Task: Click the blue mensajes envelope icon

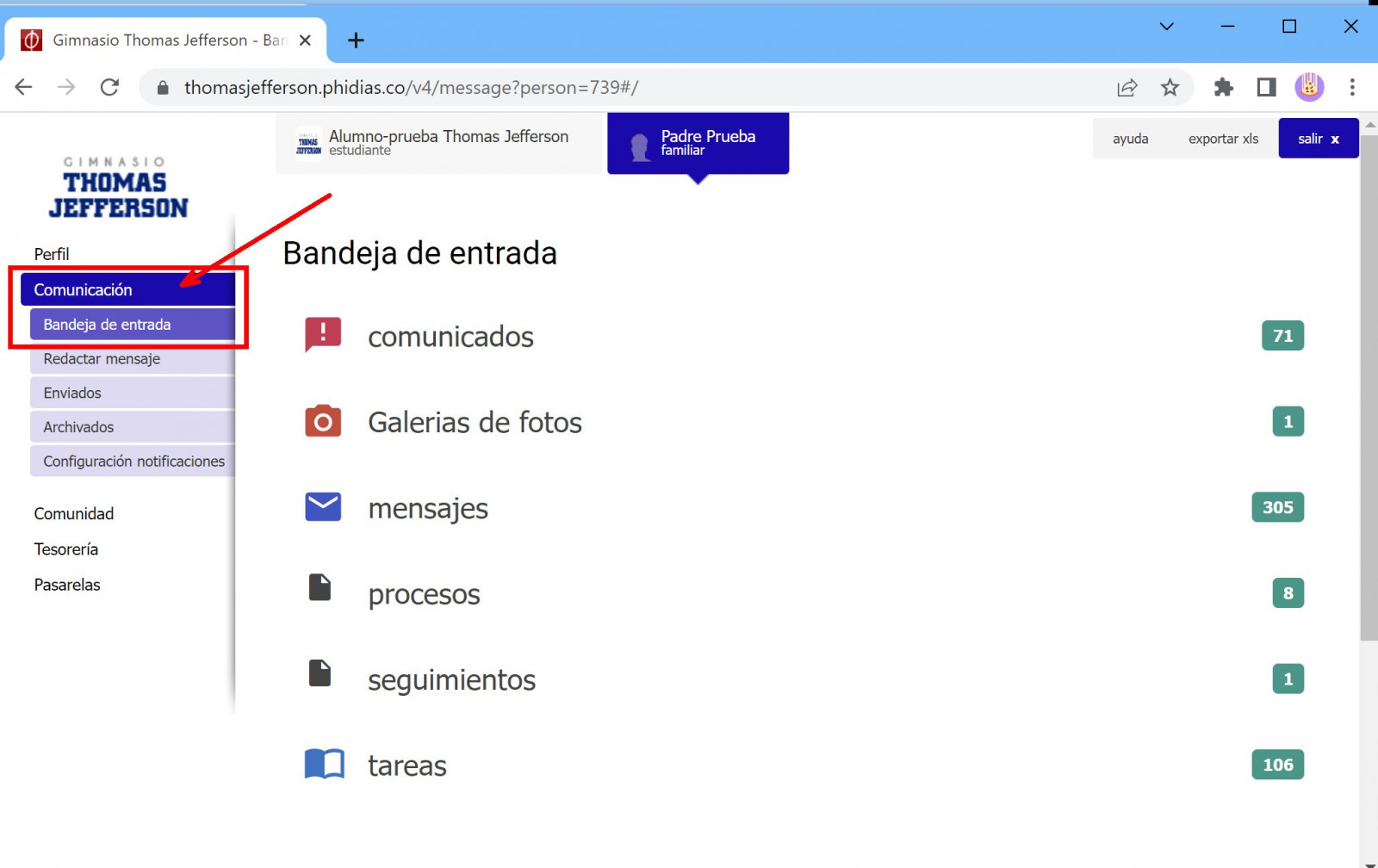Action: click(323, 507)
